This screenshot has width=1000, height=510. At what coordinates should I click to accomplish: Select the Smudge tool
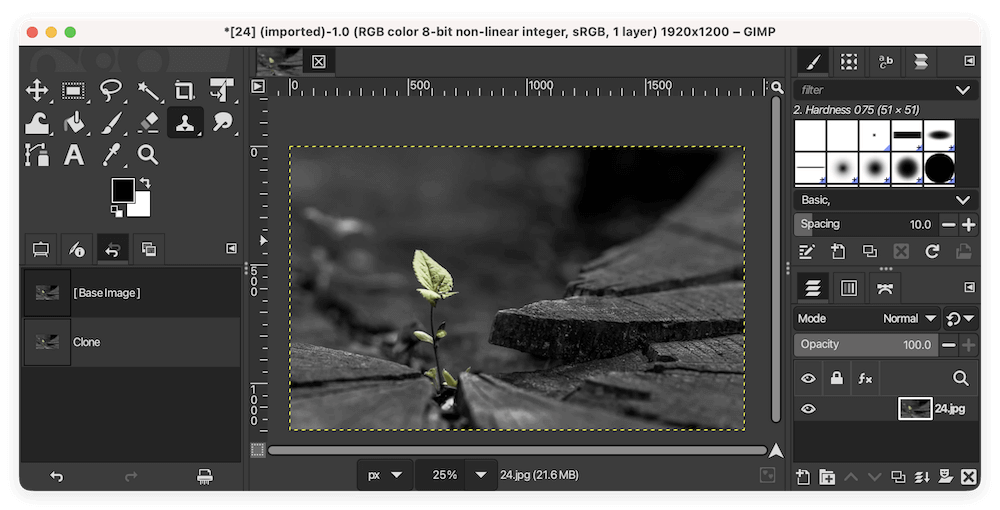coord(222,122)
